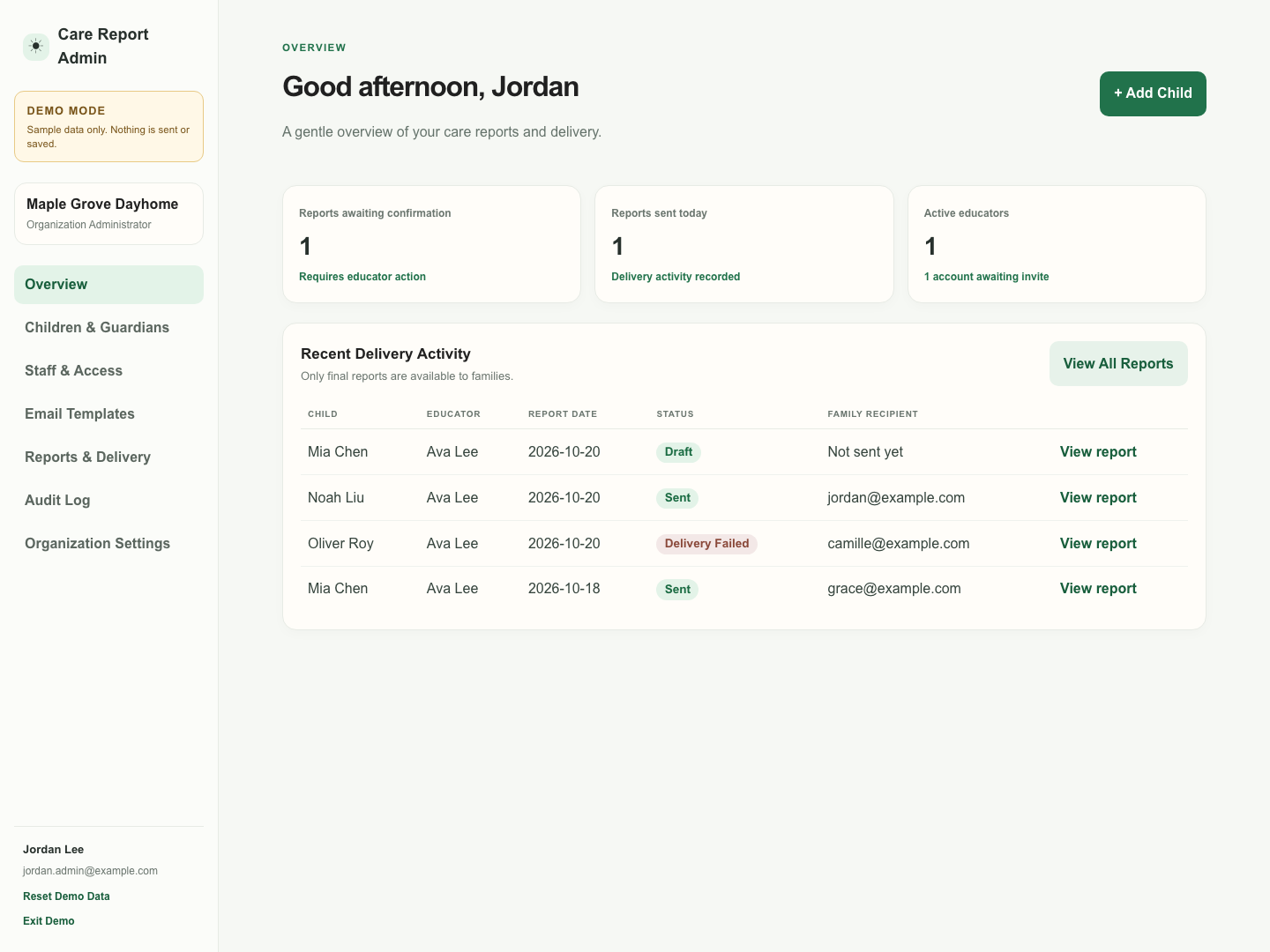Select the Maple Grove Dayhome organization card
1270x952 pixels.
pos(108,214)
